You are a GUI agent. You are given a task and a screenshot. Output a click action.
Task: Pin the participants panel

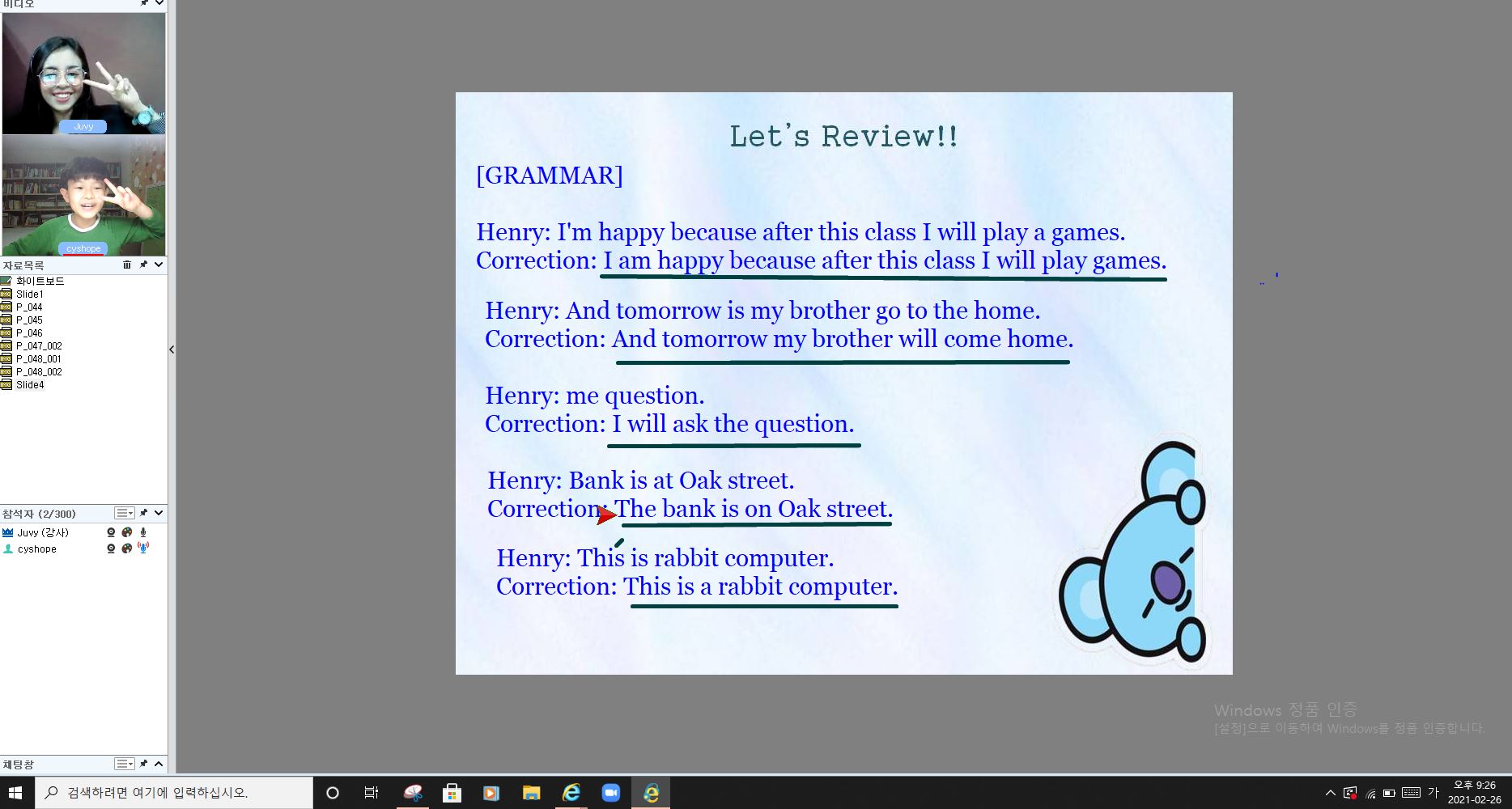point(143,513)
